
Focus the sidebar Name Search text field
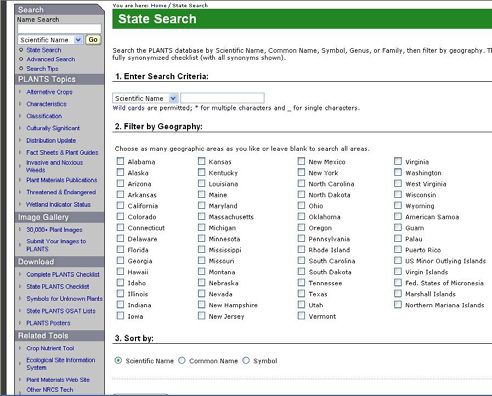59,29
